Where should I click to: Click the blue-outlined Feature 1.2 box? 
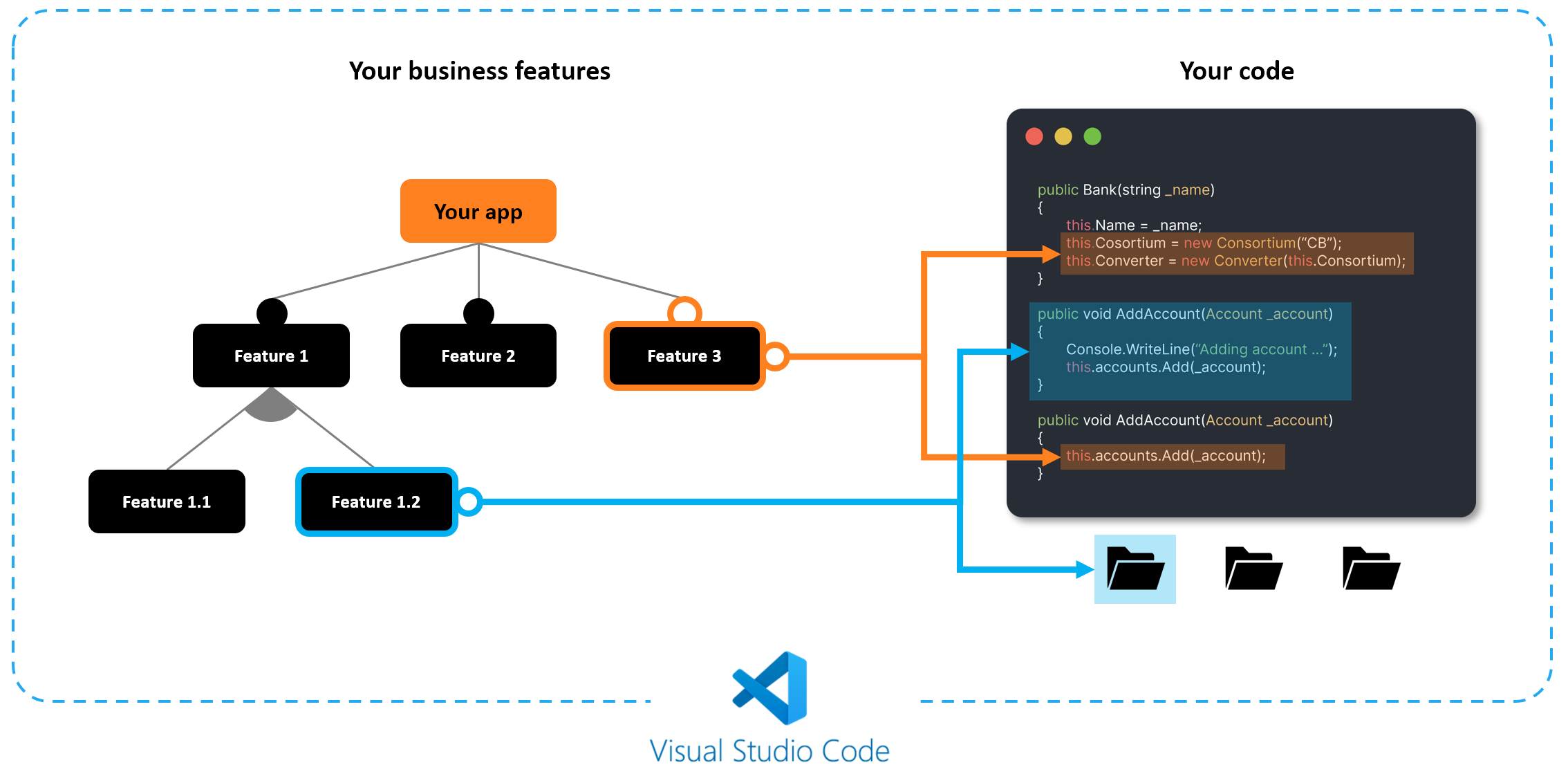[x=376, y=501]
